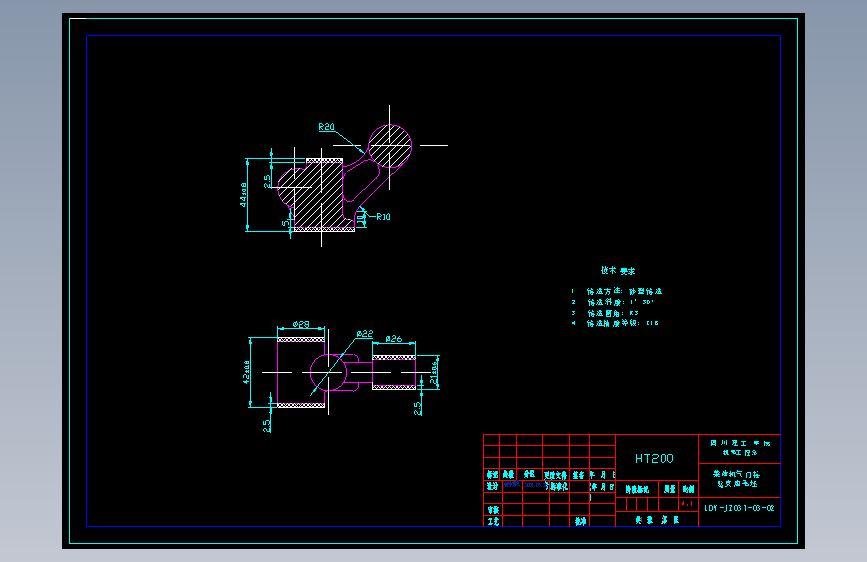Click the HT200 material label in title block

click(654, 459)
